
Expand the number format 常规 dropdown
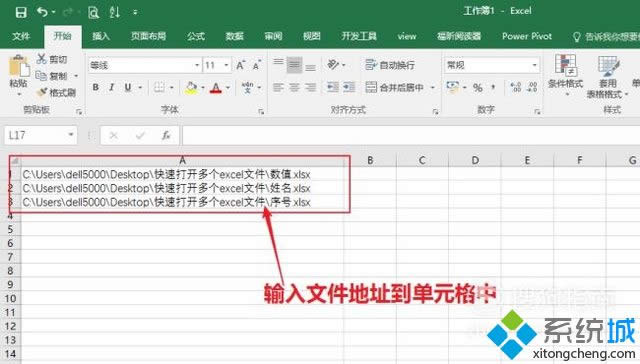[x=534, y=65]
